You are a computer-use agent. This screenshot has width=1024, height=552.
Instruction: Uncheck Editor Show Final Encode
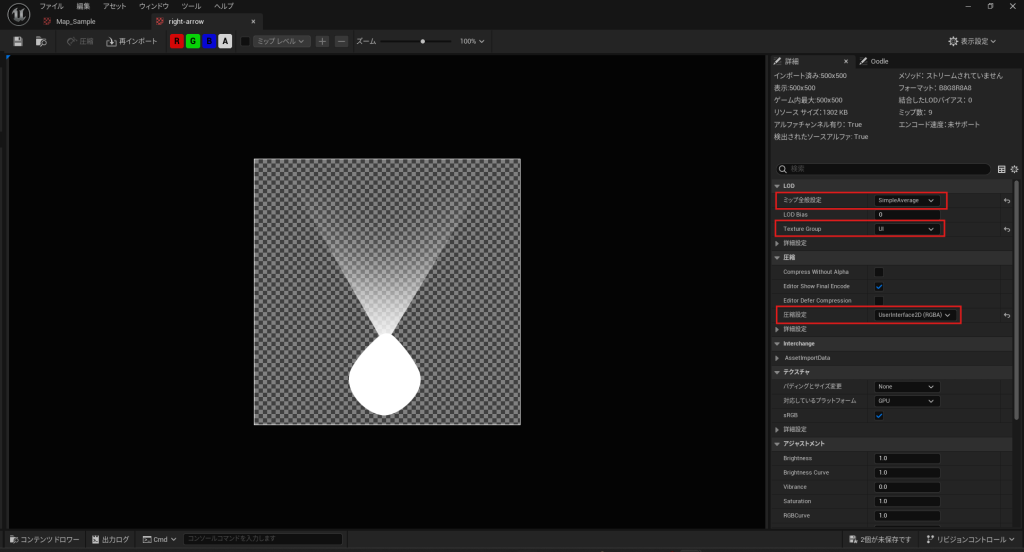pyautogui.click(x=879, y=286)
